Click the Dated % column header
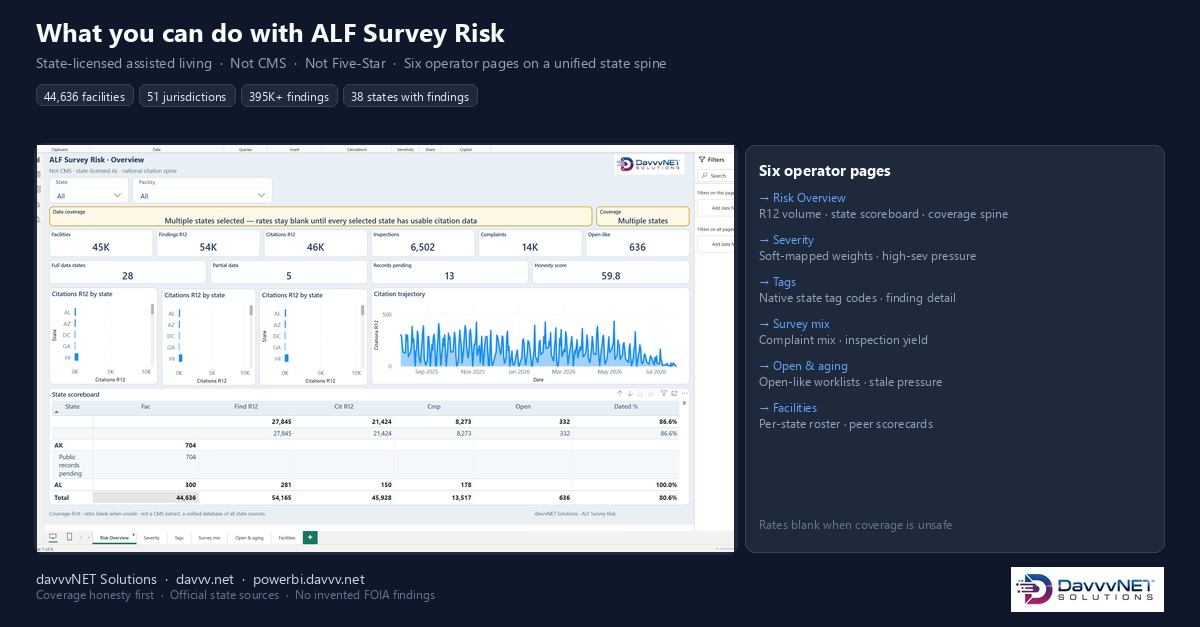Screen dimensions: 1200x627 coord(625,407)
